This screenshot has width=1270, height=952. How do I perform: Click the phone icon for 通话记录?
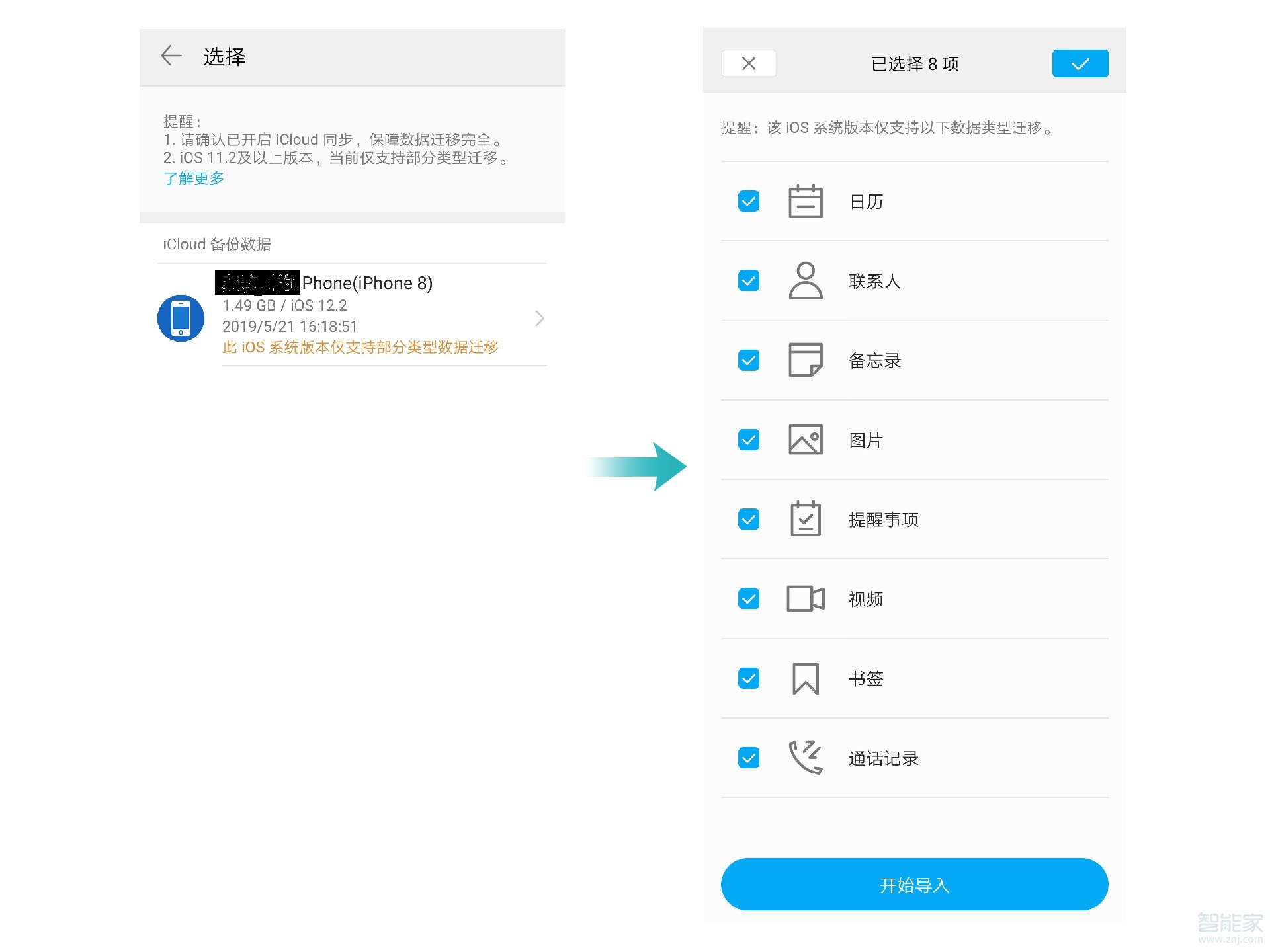click(806, 758)
